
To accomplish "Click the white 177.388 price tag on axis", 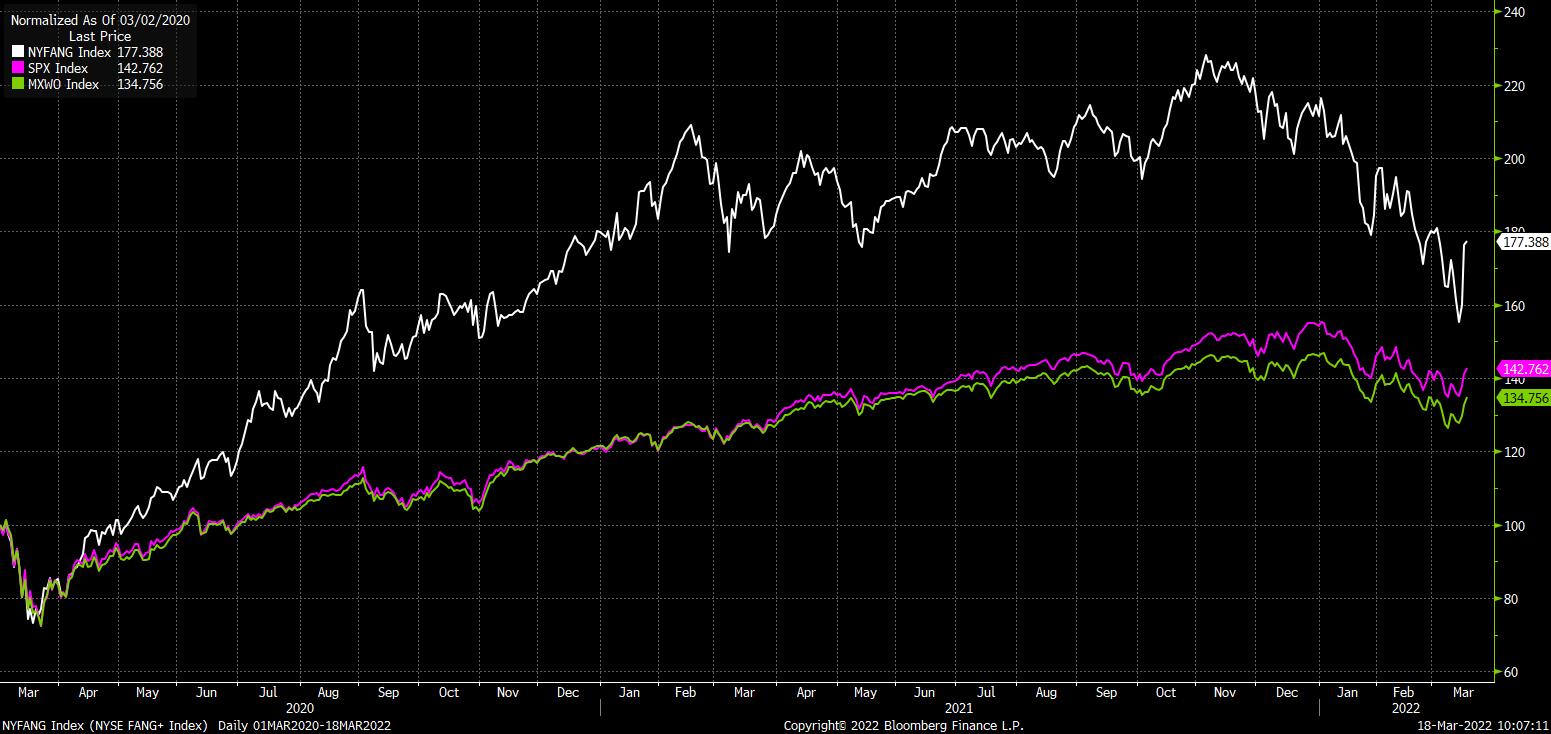I will click(x=1524, y=242).
